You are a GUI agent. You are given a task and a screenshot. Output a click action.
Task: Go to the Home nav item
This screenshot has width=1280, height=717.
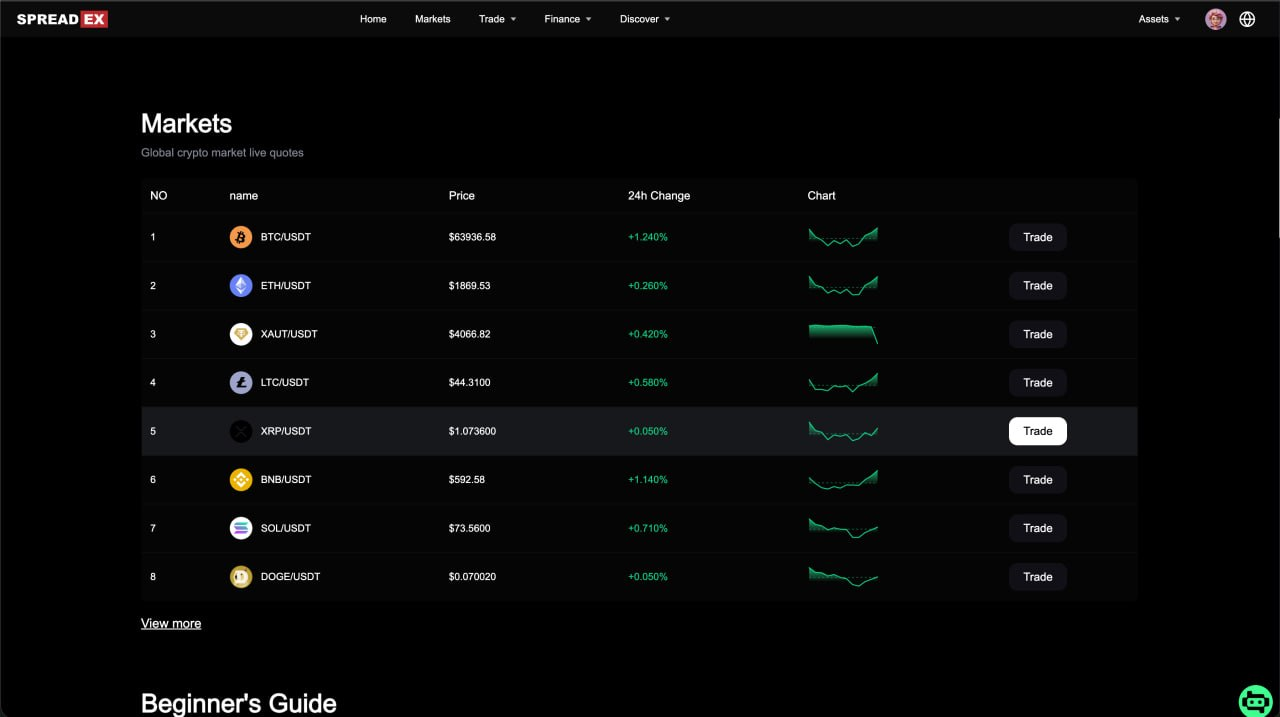tap(373, 19)
